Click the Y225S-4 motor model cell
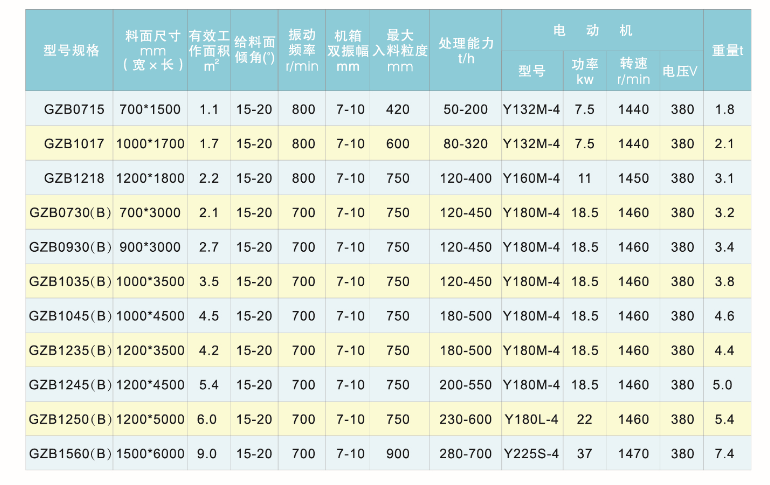 tap(531, 454)
